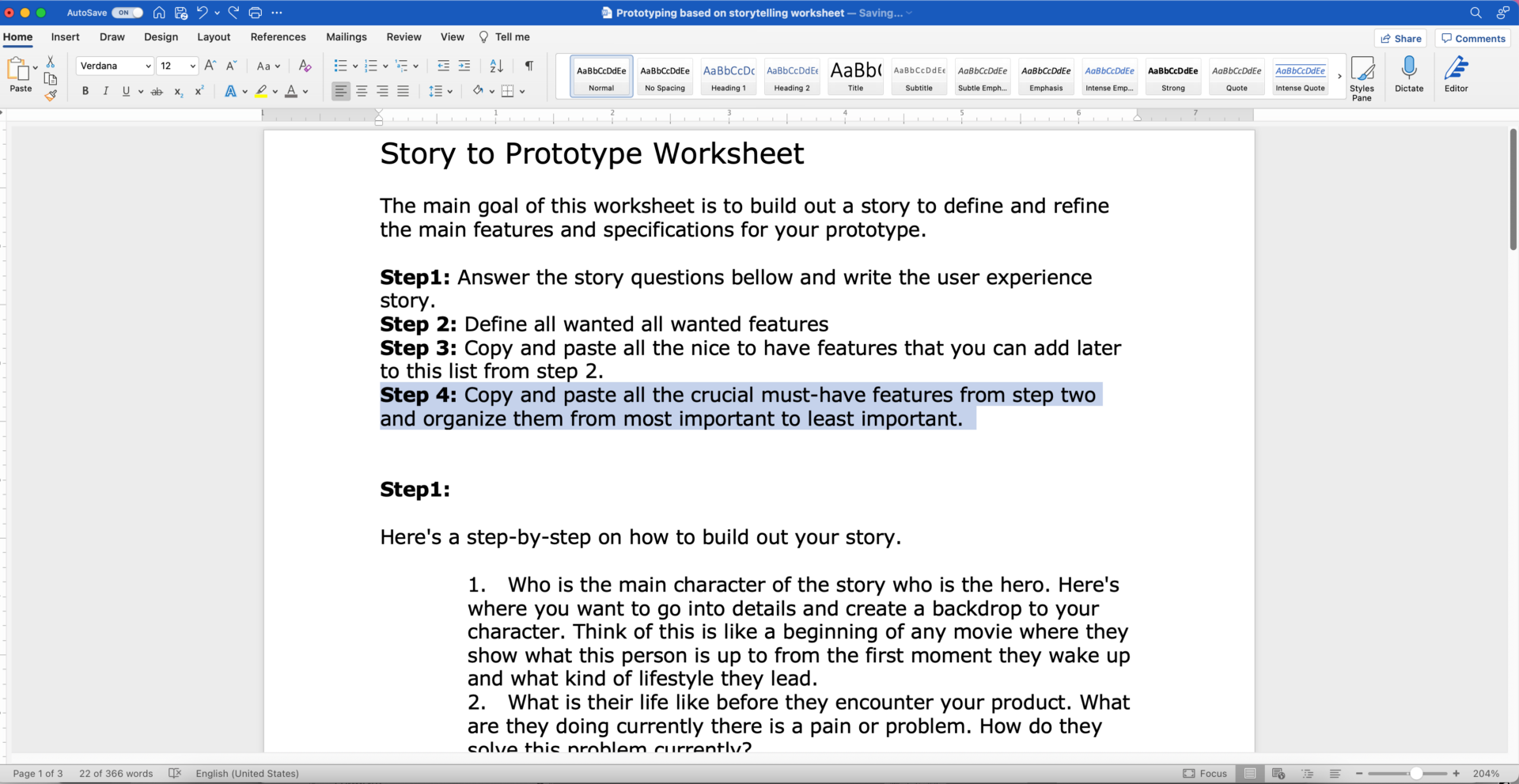Align text left
1519x784 pixels.
[341, 92]
